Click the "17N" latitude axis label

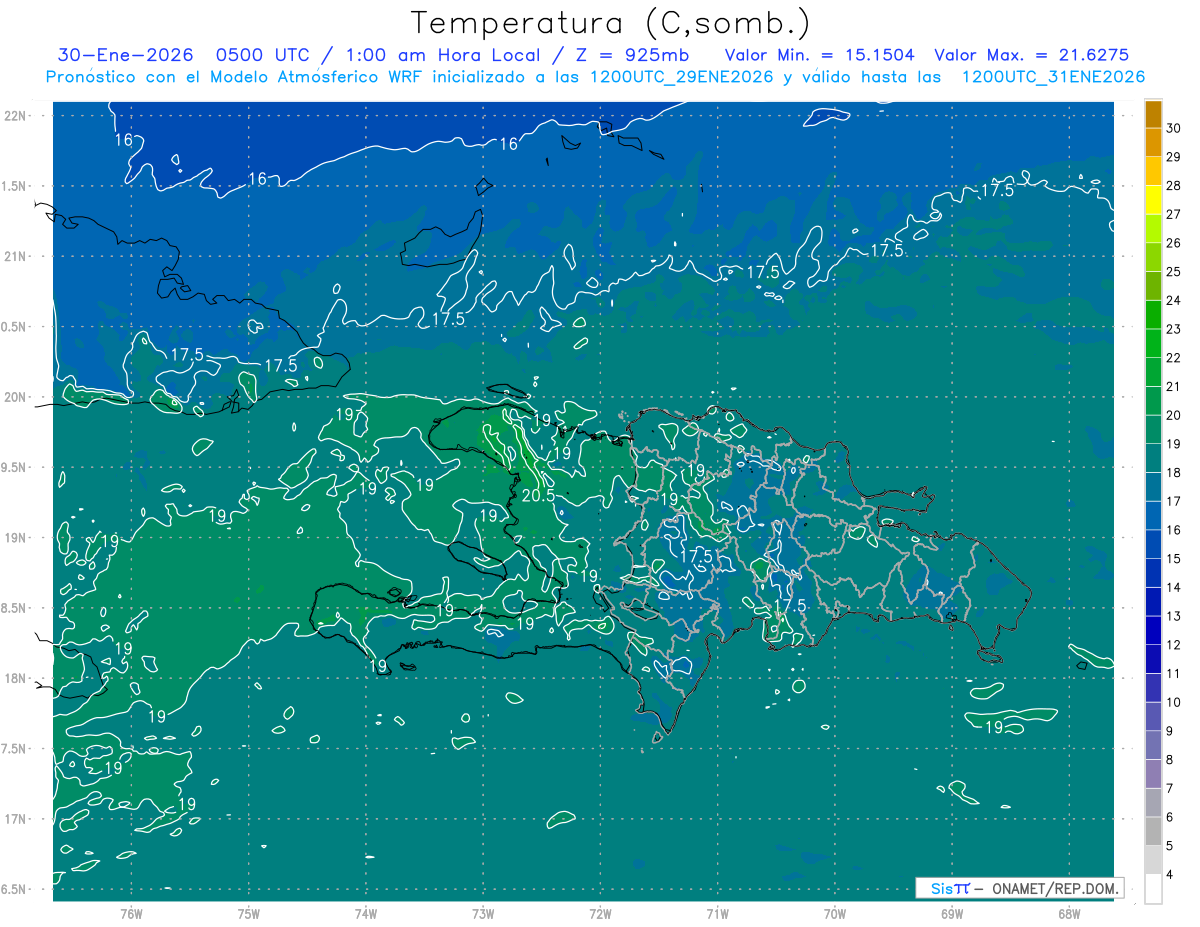point(16,819)
